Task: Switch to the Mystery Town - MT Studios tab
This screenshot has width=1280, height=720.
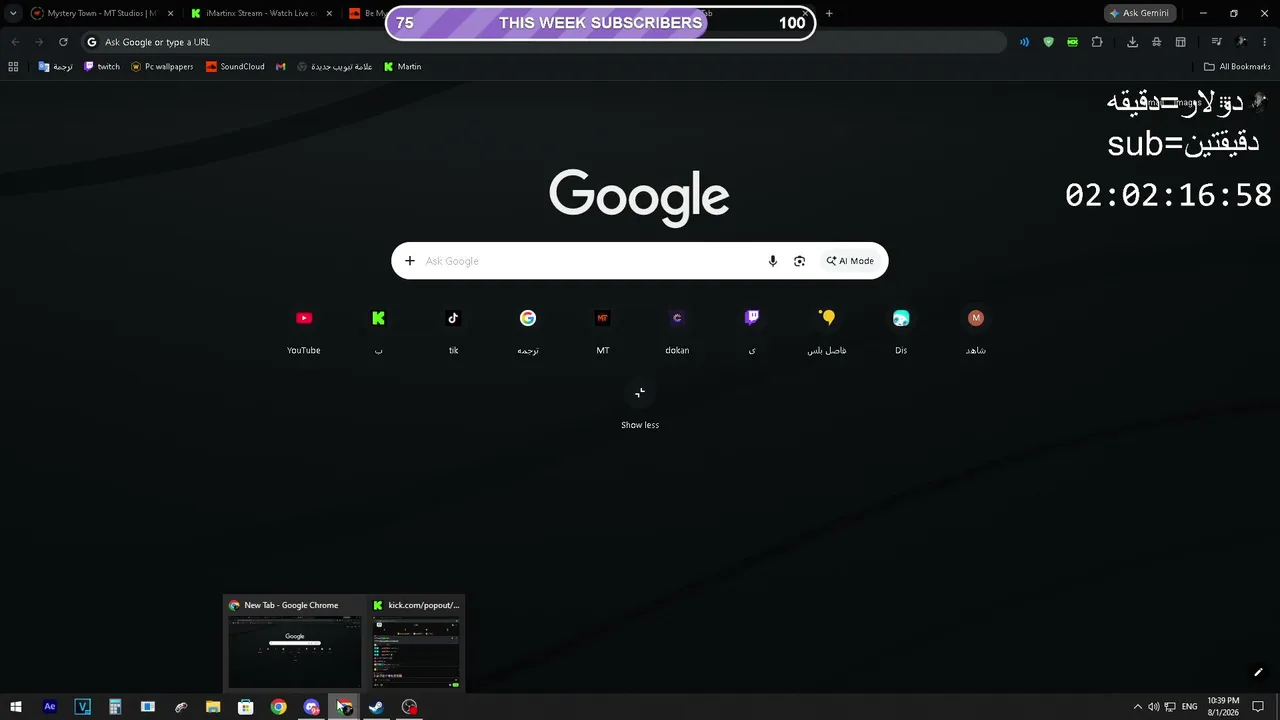Action: click(x=95, y=14)
